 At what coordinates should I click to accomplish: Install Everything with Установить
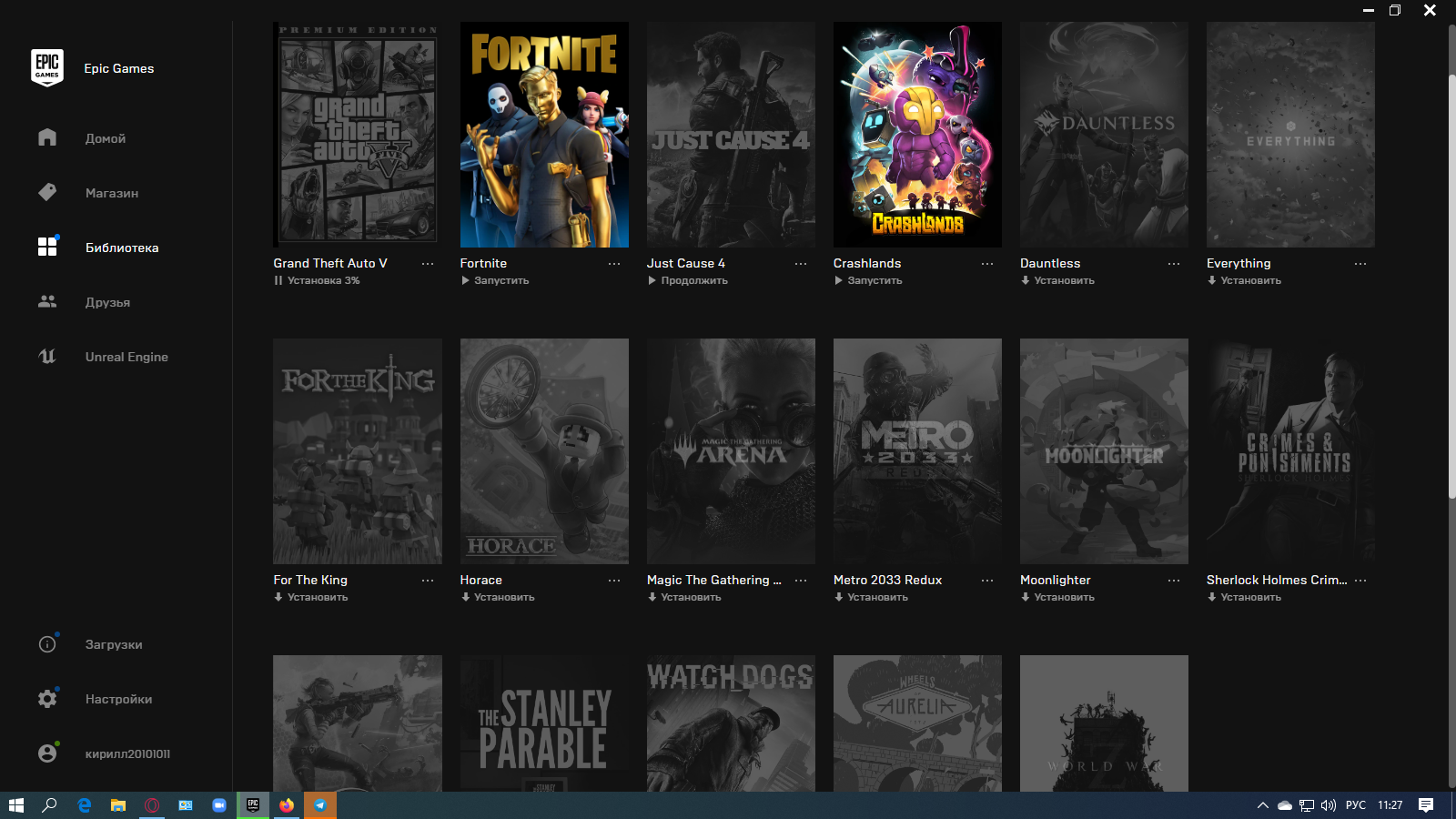tap(1244, 280)
